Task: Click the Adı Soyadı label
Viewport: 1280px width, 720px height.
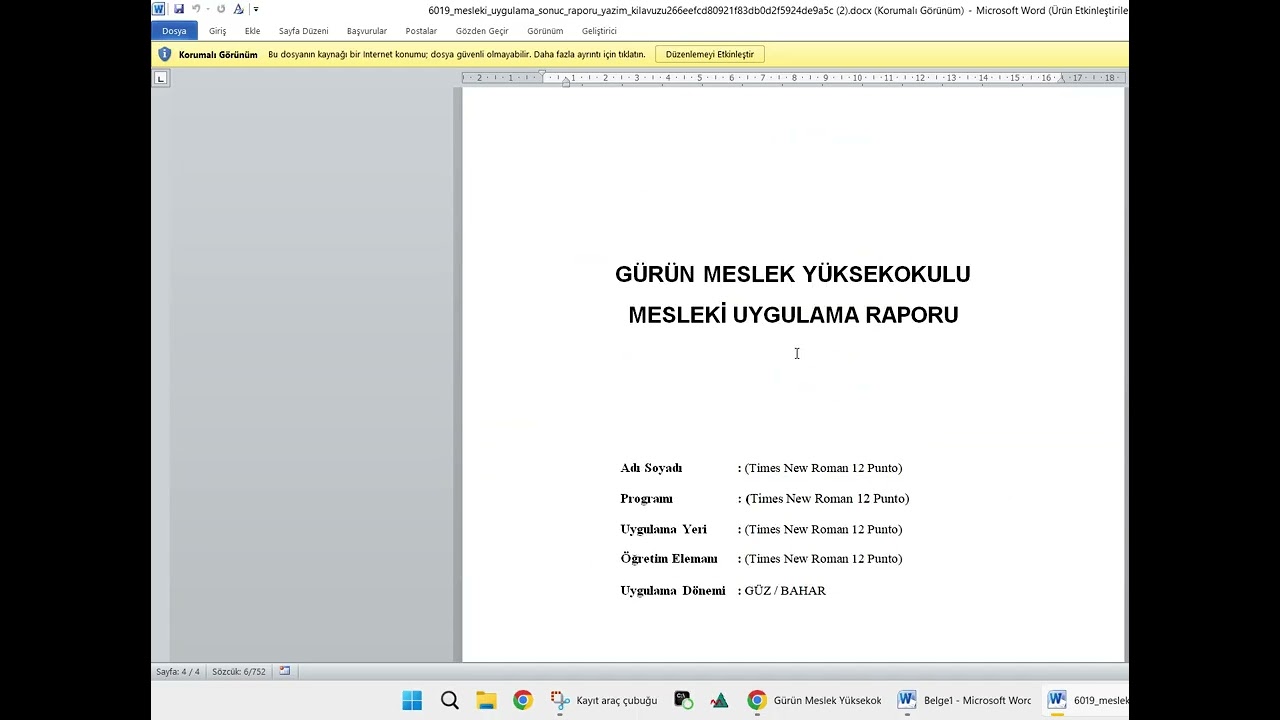Action: tap(651, 468)
